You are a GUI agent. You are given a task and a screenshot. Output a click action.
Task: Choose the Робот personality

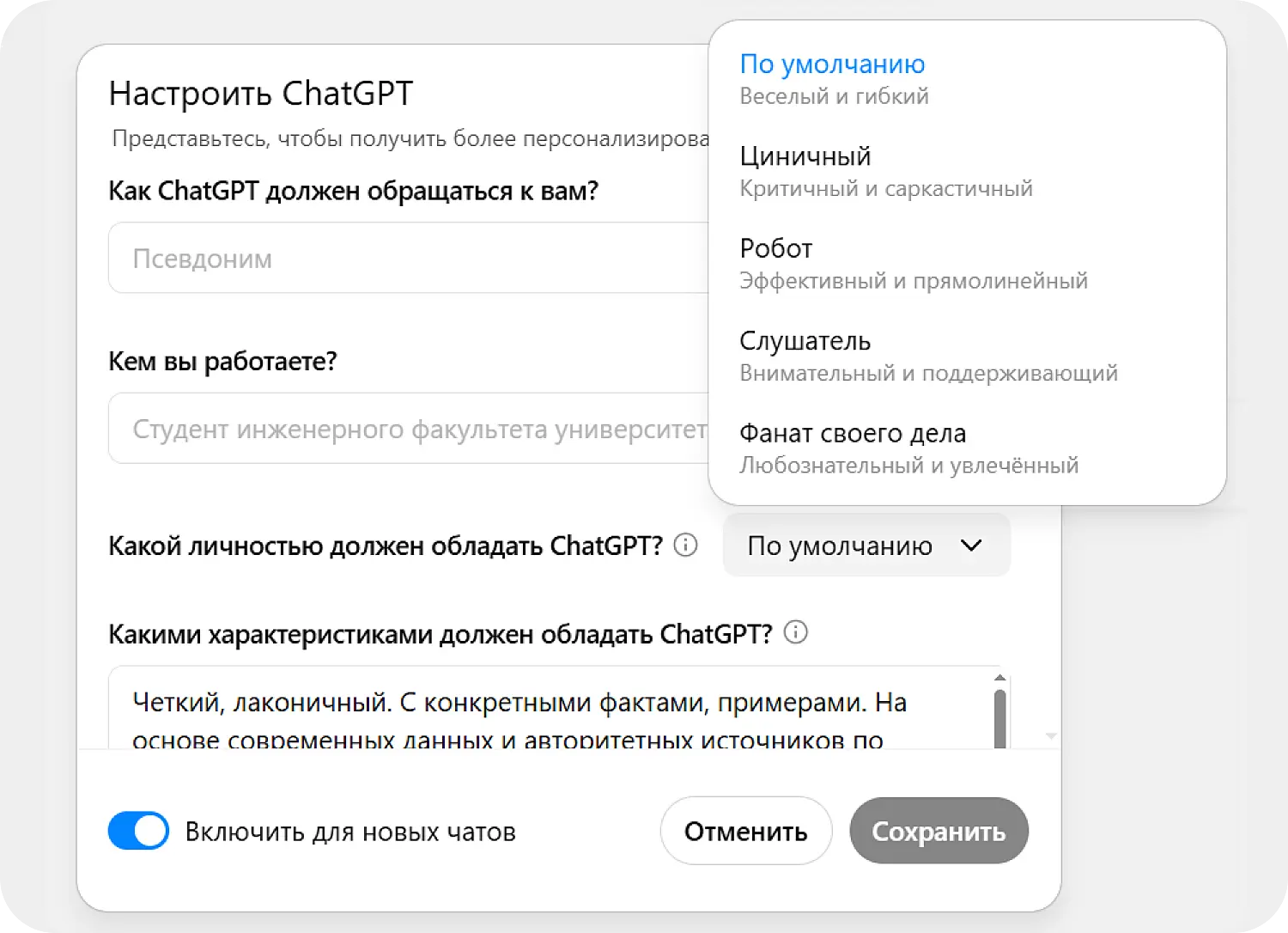click(x=775, y=248)
